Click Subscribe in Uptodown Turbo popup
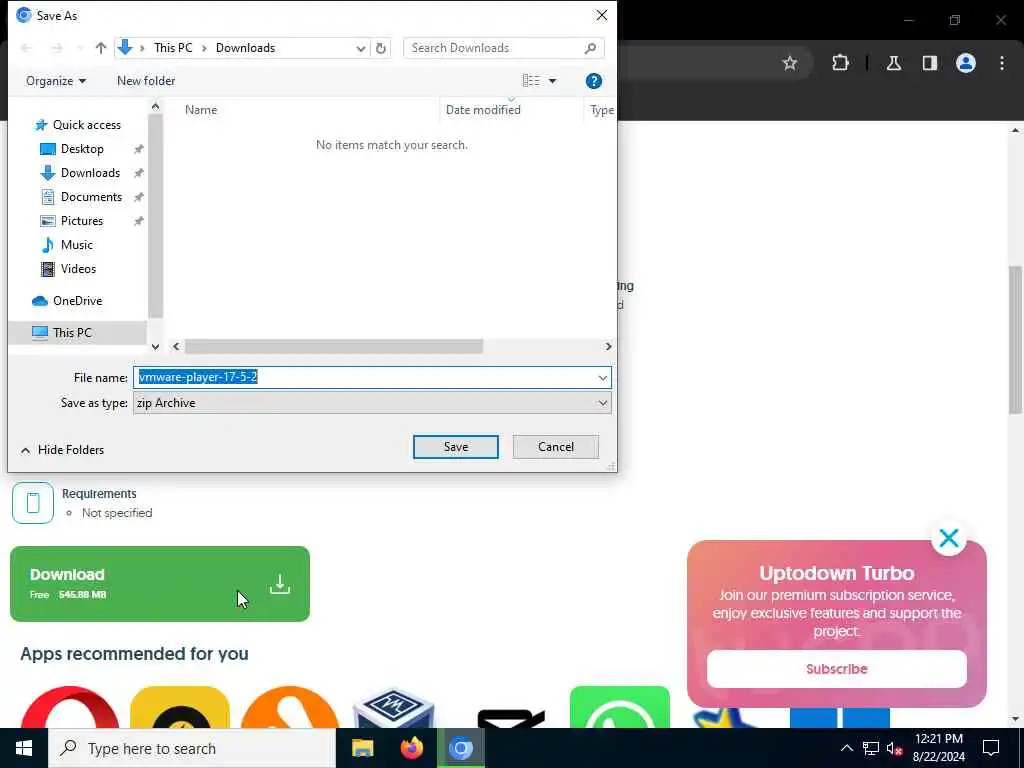The image size is (1024, 768). click(837, 669)
